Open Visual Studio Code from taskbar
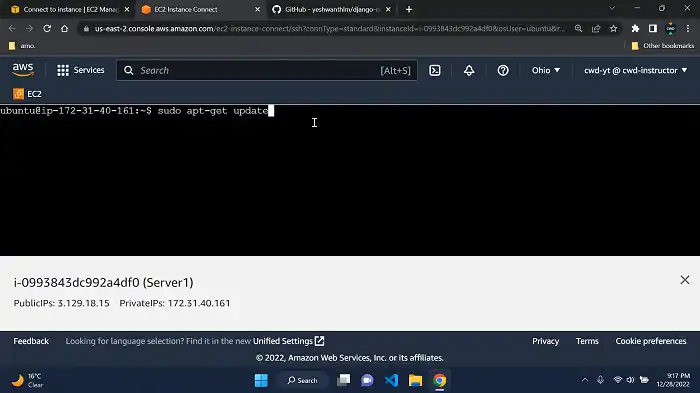Viewport: 700px width, 393px height. coord(392,380)
